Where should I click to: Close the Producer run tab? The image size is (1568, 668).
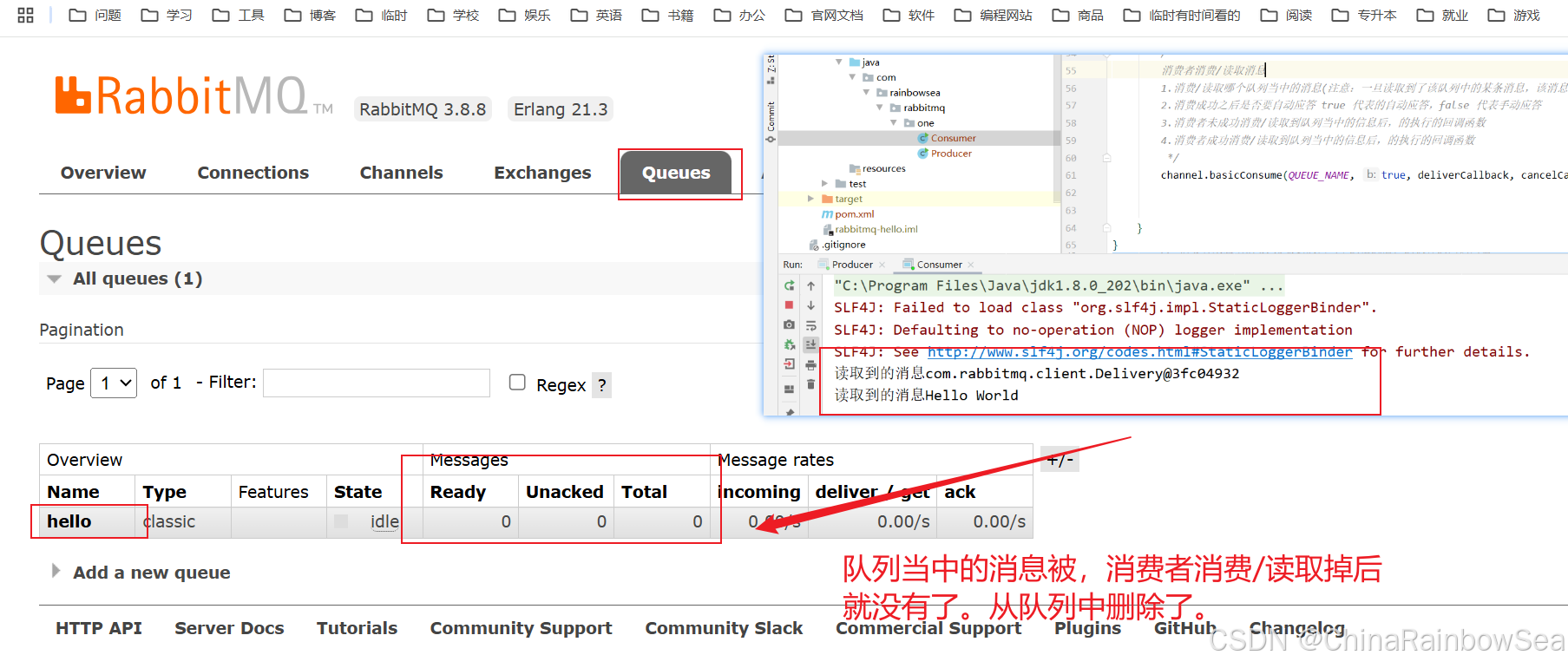[x=882, y=265]
